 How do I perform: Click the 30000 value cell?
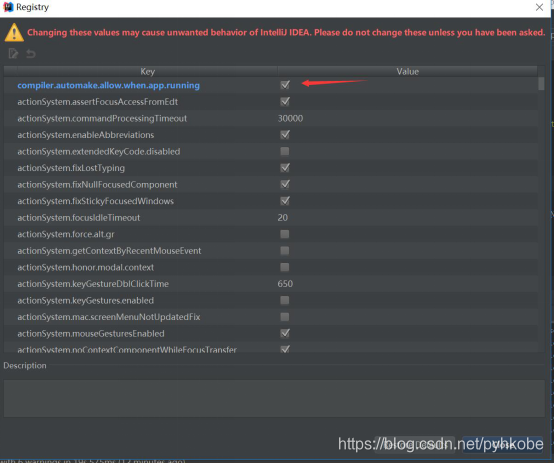pyautogui.click(x=290, y=118)
